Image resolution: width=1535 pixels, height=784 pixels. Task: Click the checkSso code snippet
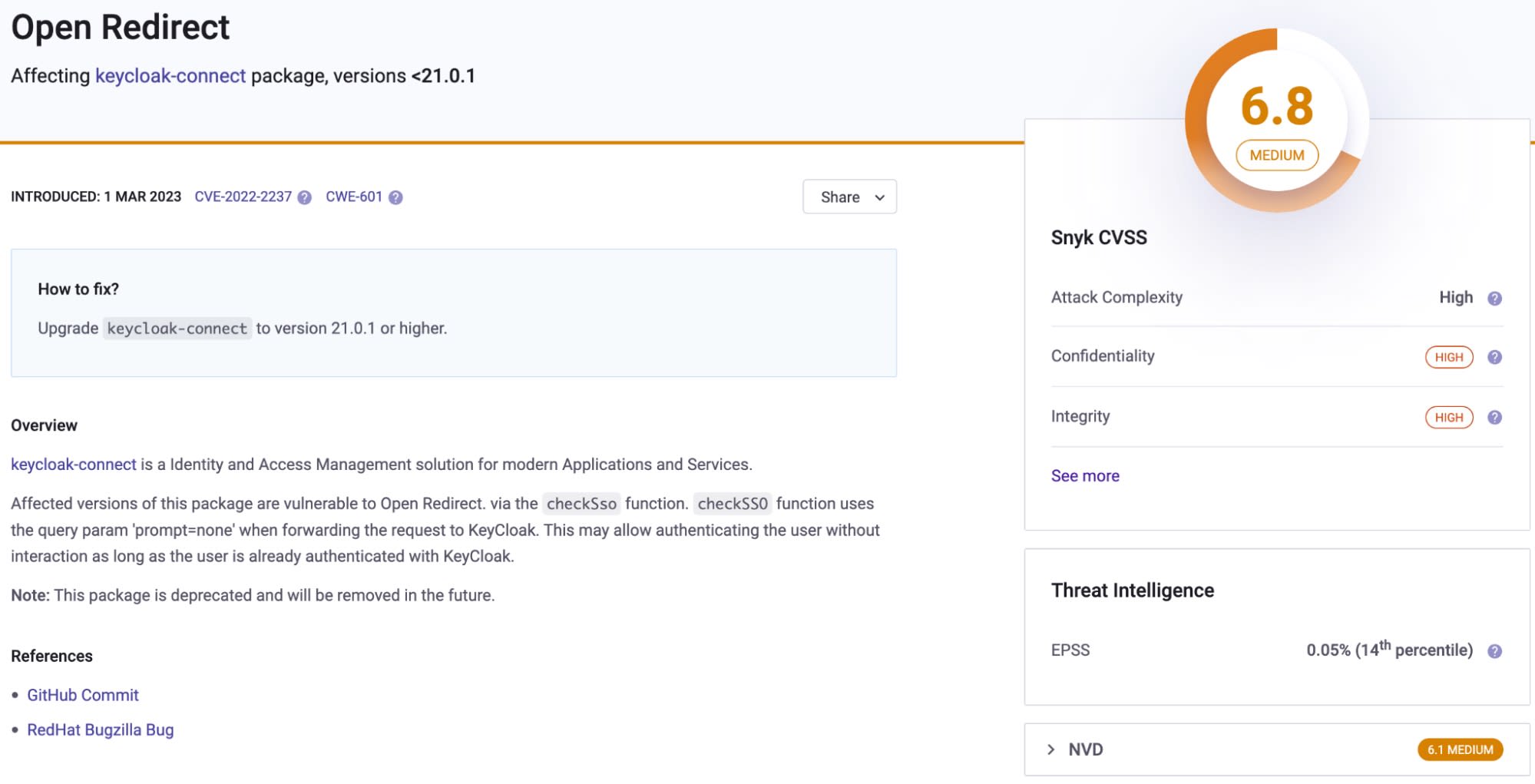click(581, 504)
